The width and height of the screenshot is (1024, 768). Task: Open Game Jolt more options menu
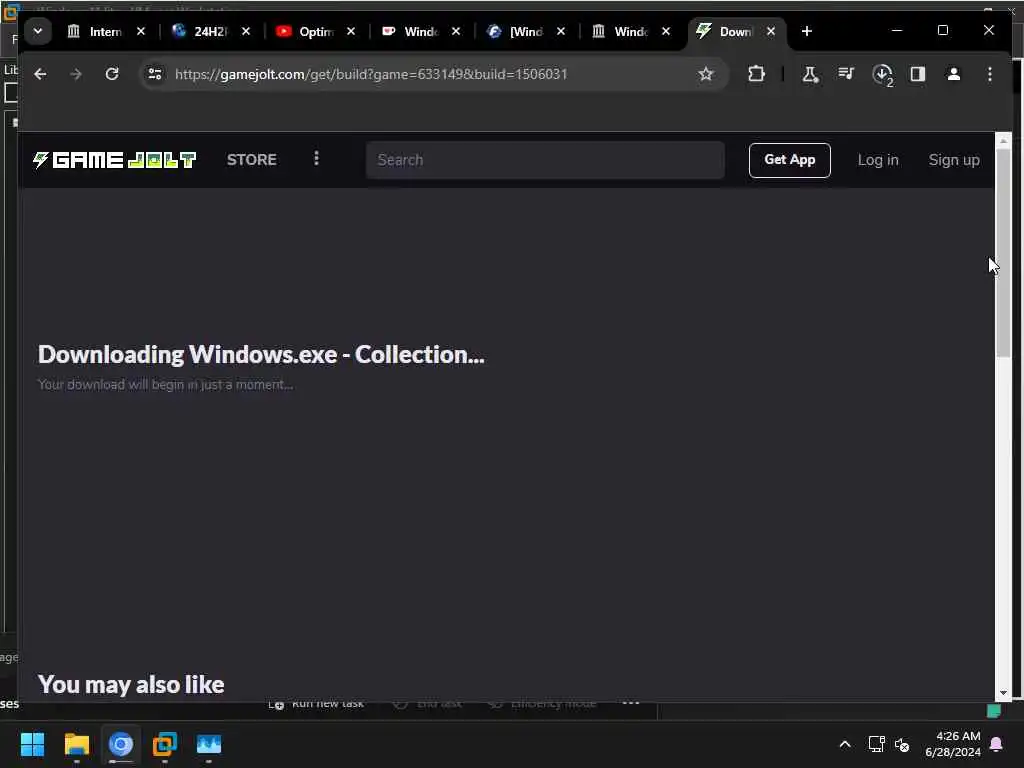[x=316, y=159]
